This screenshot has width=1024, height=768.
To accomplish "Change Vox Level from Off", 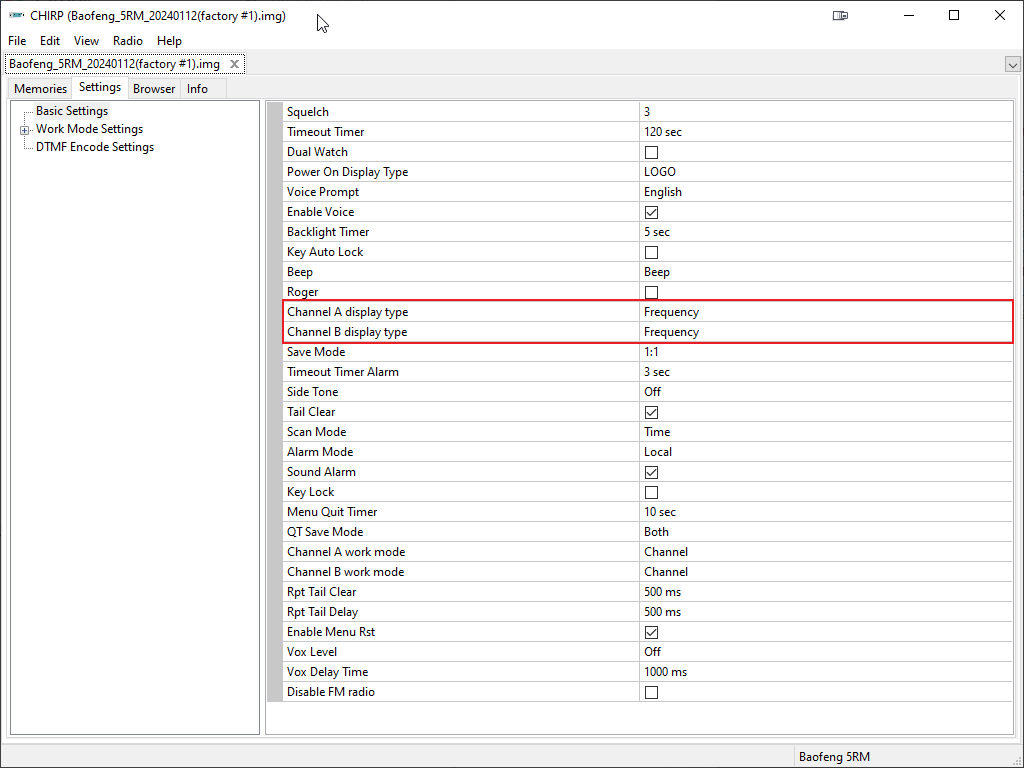I will click(x=825, y=652).
